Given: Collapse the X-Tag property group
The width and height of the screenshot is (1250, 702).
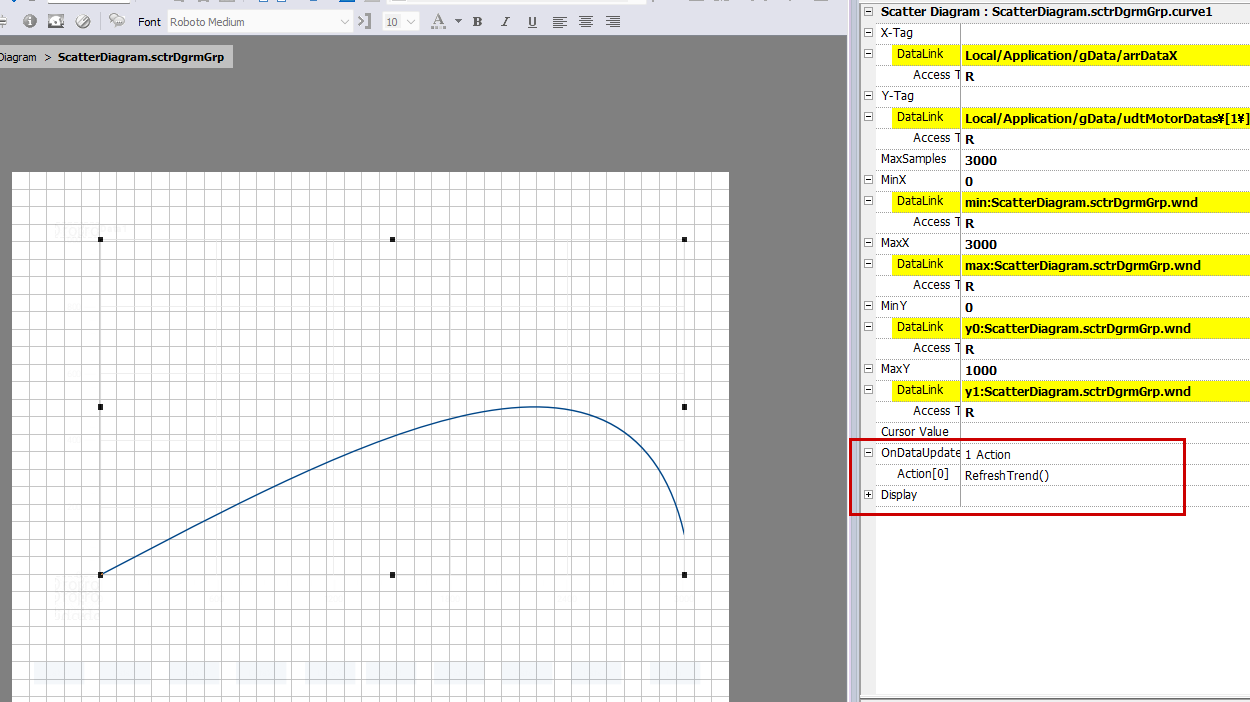Looking at the screenshot, I should tap(868, 33).
